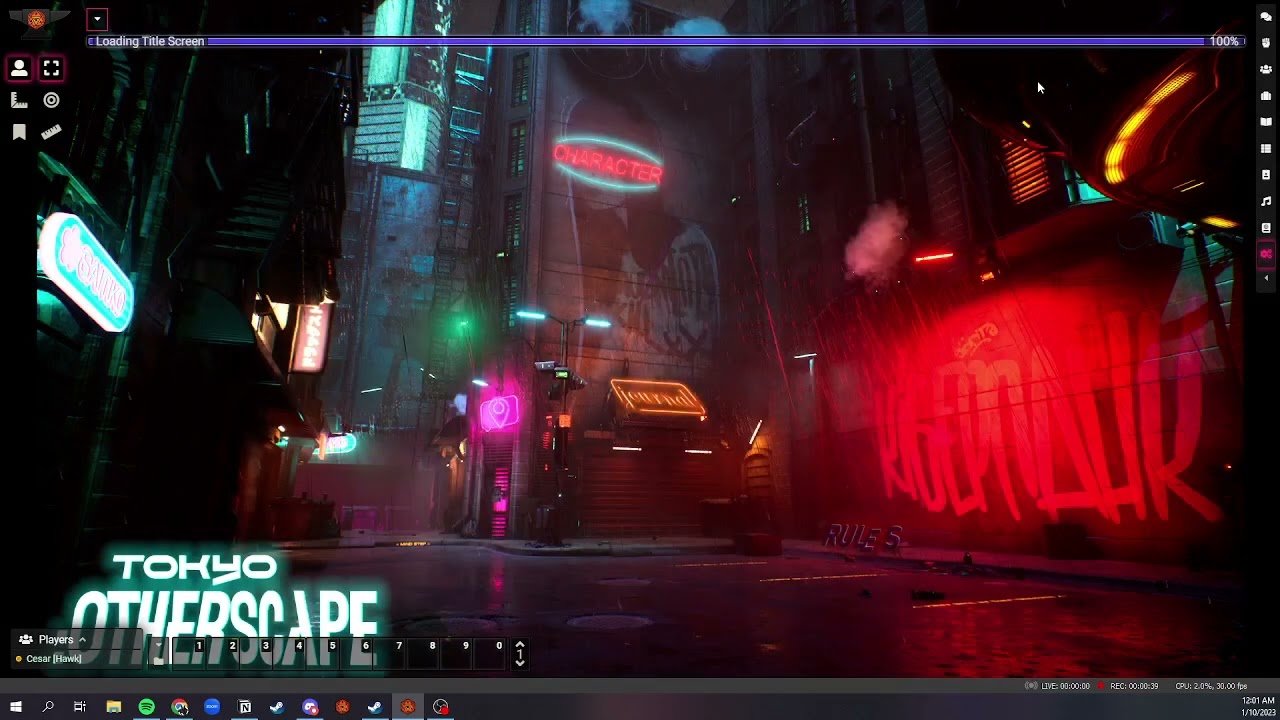Click the neon CHARACTER sign

(607, 165)
